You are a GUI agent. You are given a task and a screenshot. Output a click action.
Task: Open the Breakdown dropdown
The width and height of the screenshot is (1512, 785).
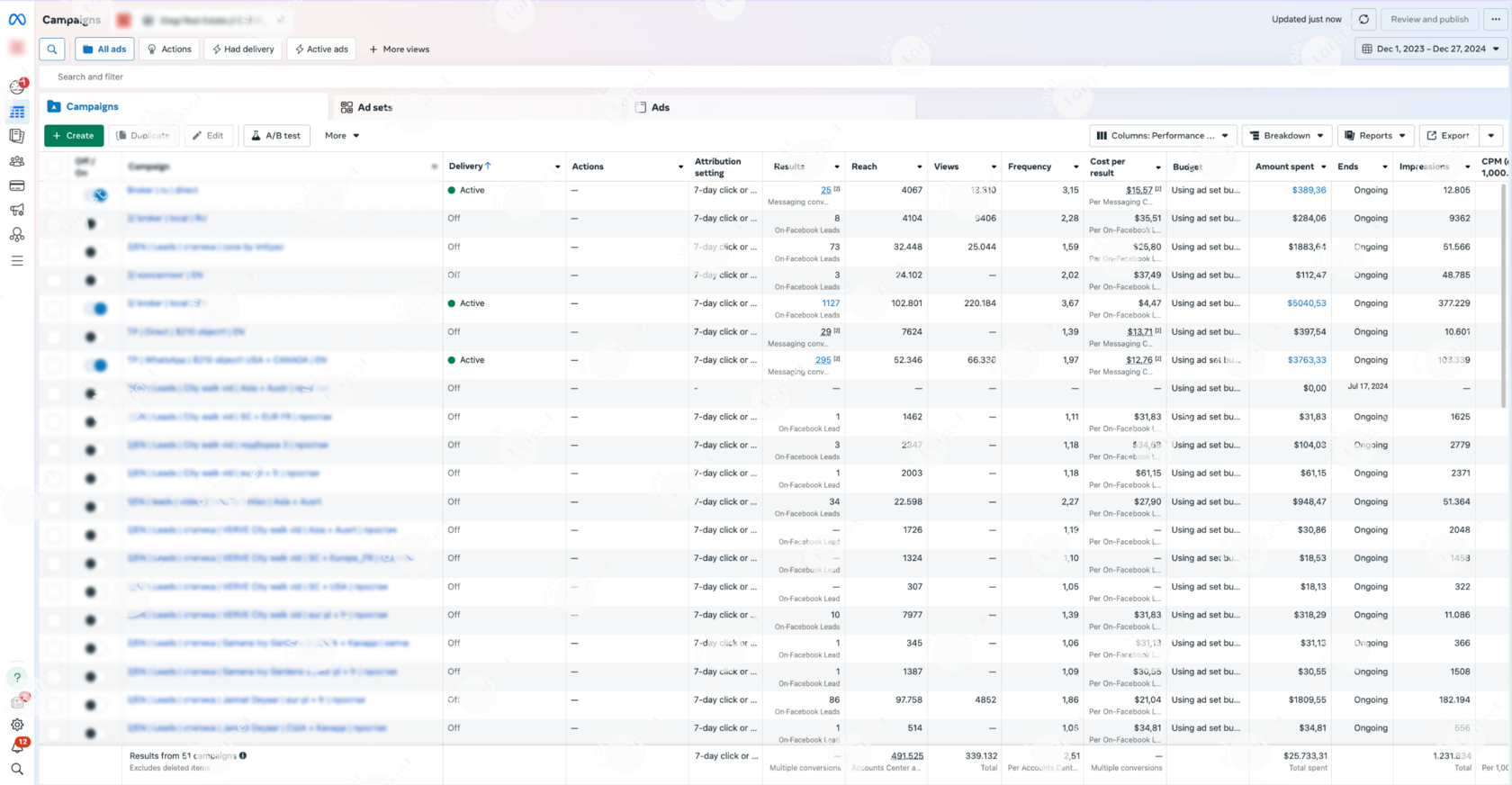[x=1287, y=136]
